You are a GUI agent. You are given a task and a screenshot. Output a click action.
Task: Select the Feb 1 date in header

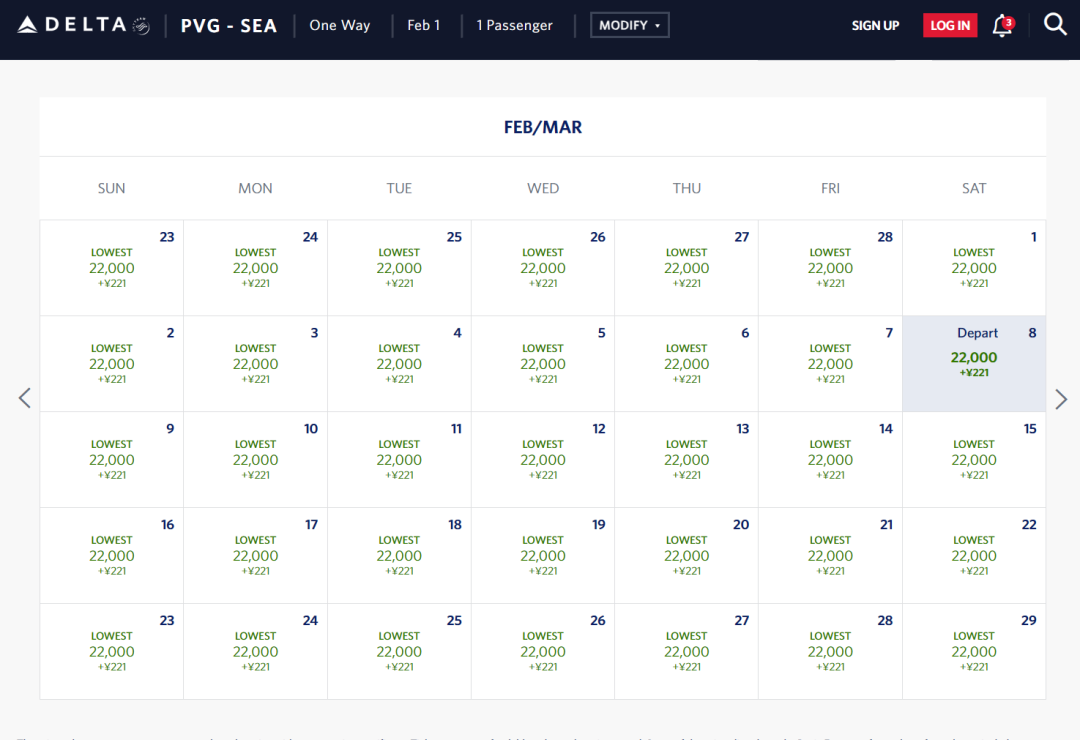424,25
